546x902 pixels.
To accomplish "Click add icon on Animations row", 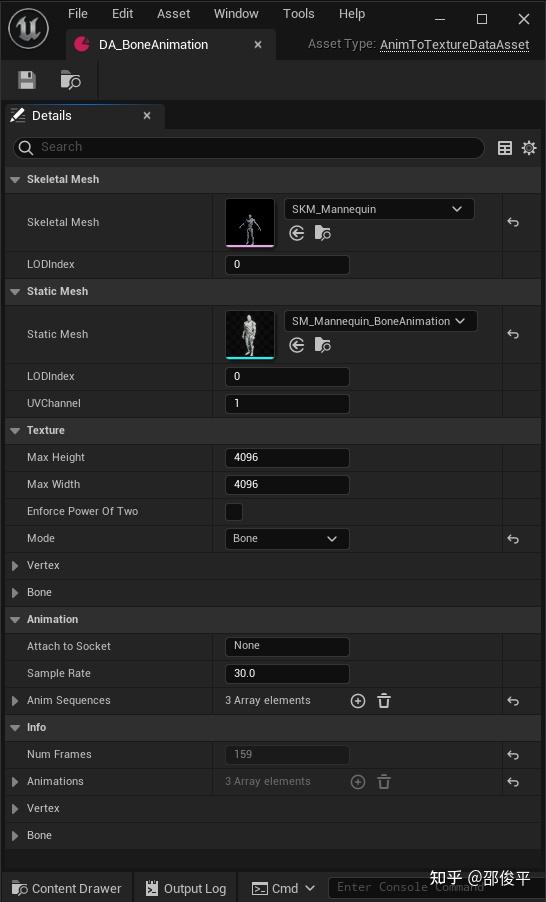I will 358,782.
